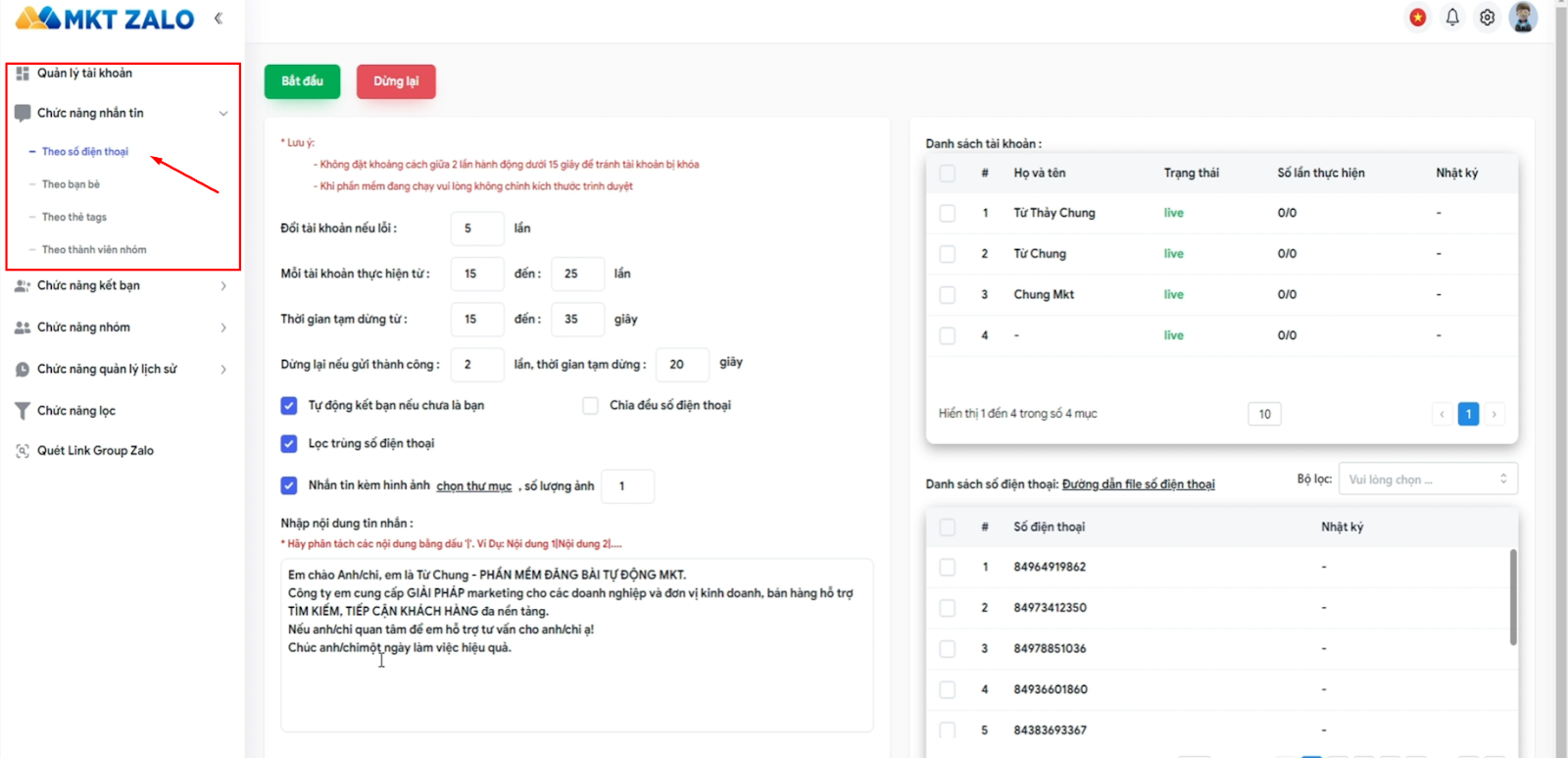This screenshot has width=1568, height=758.
Task: Click the chọn thư mục link
Action: coord(474,485)
